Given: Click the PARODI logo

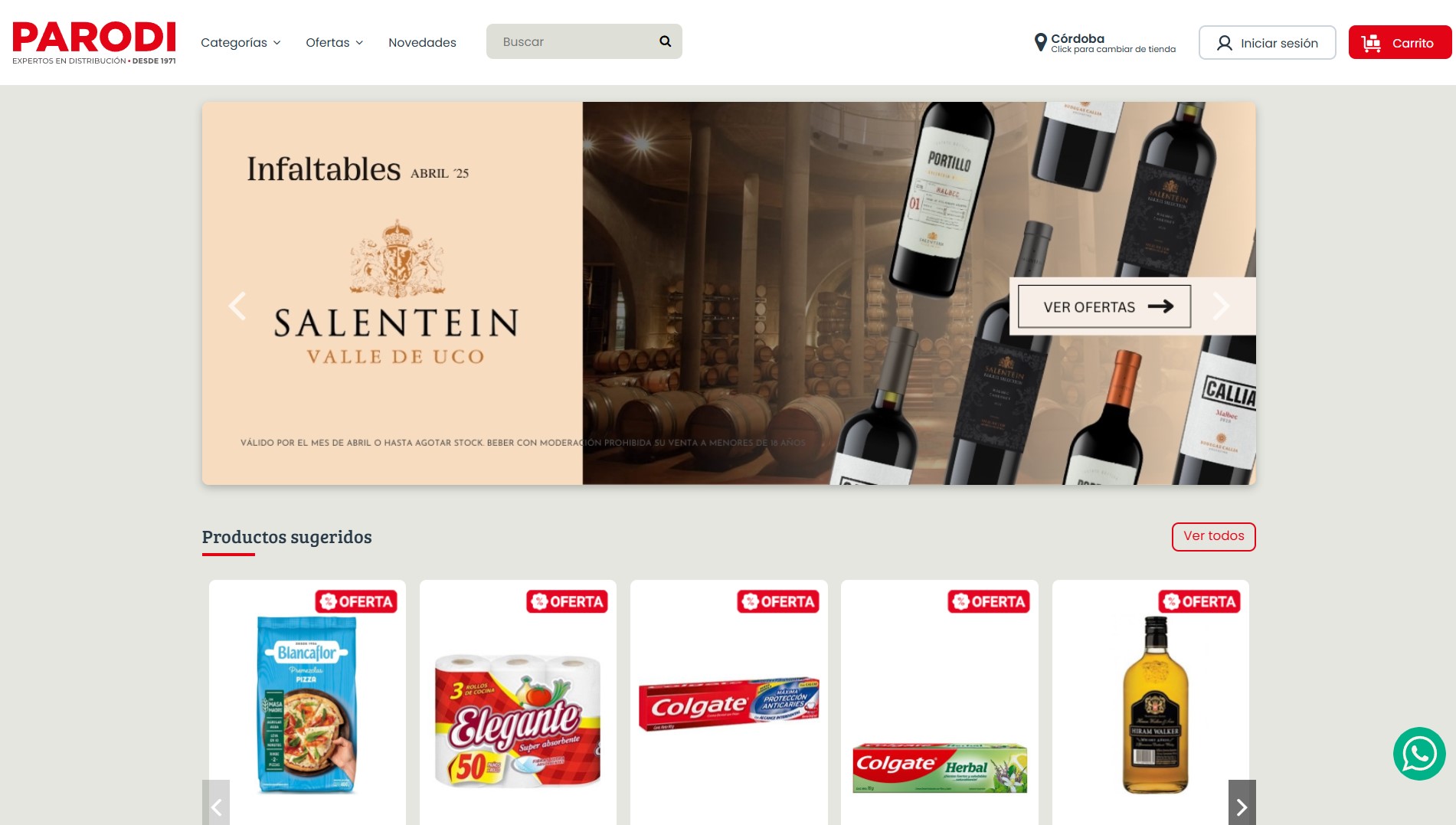Looking at the screenshot, I should (94, 43).
